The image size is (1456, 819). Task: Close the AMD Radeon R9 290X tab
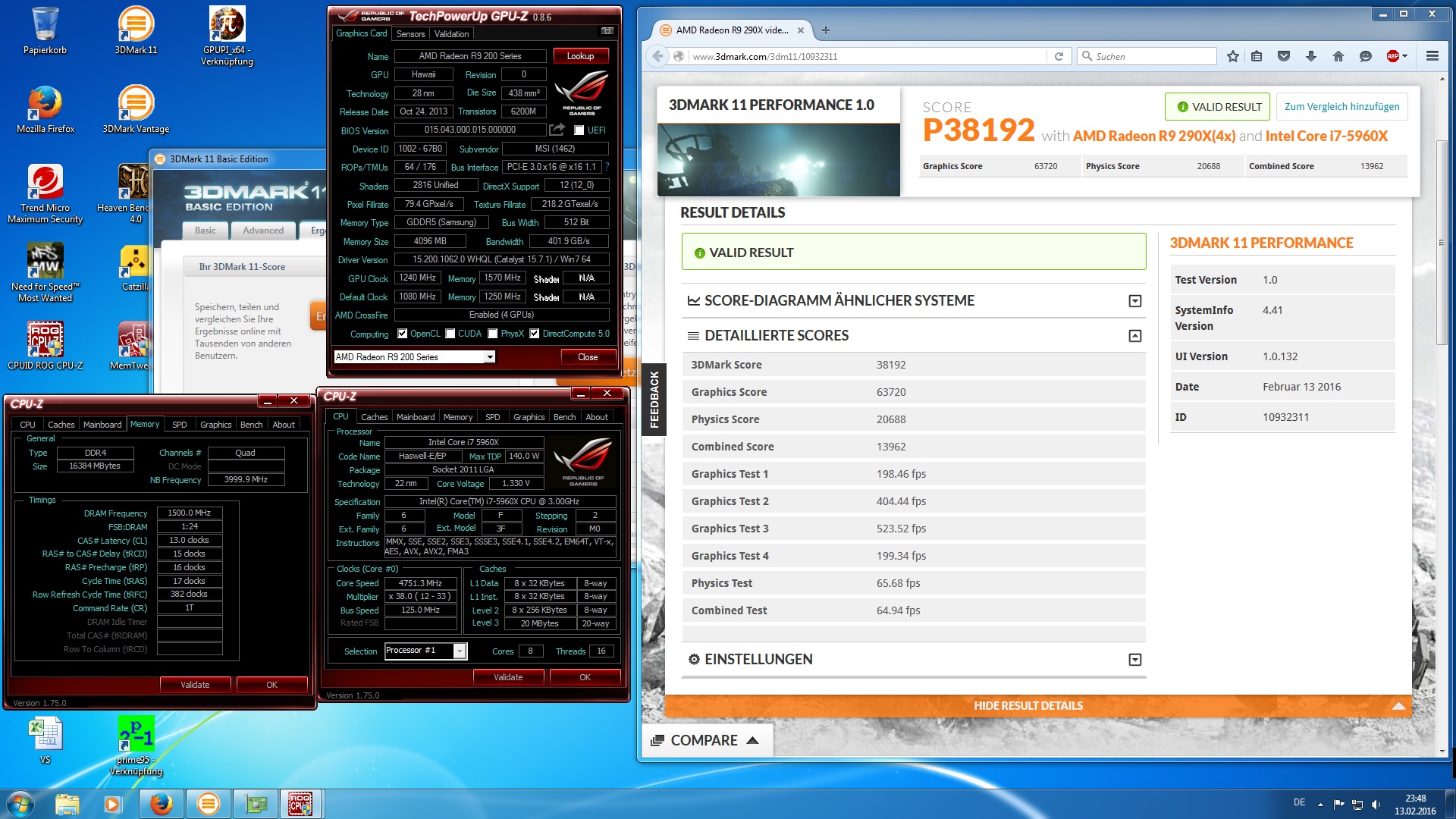(x=801, y=30)
